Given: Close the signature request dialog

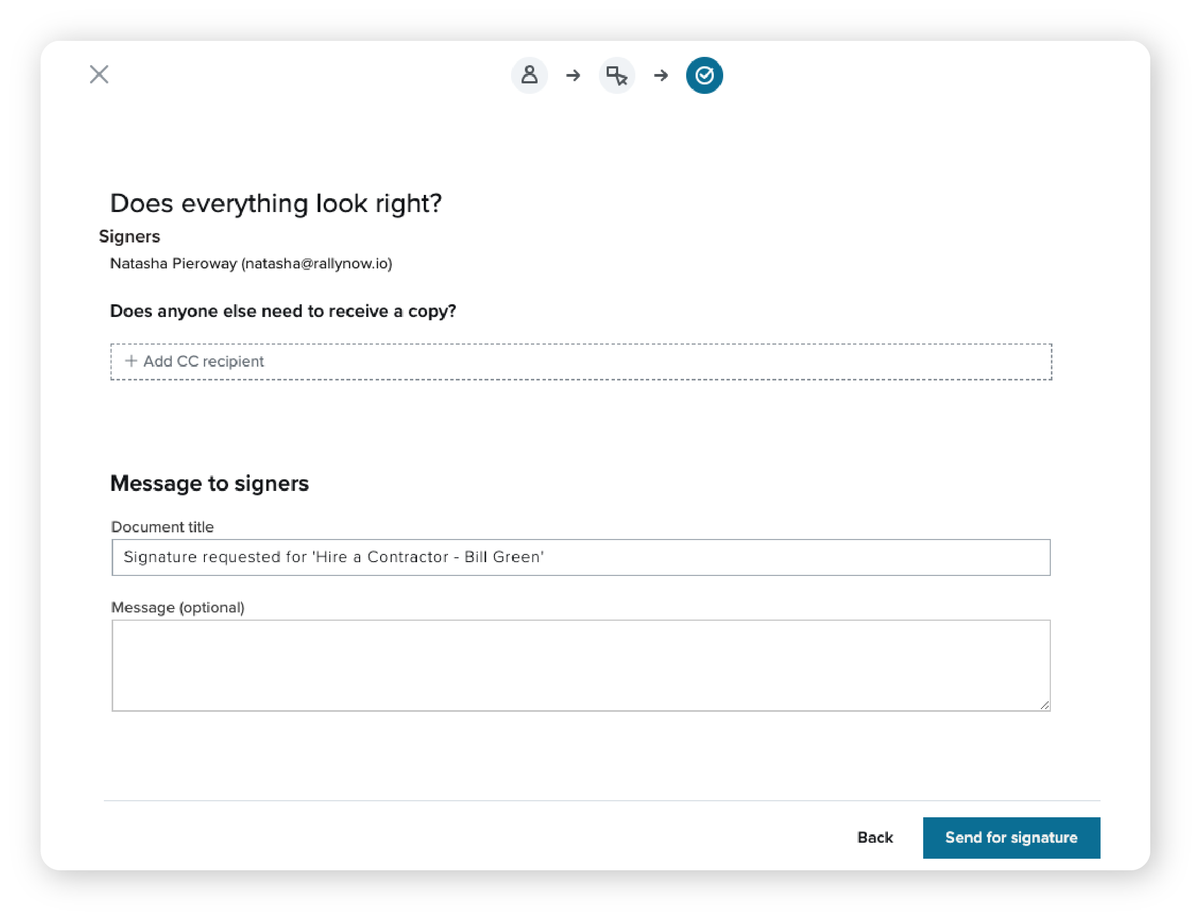Looking at the screenshot, I should 99,74.
